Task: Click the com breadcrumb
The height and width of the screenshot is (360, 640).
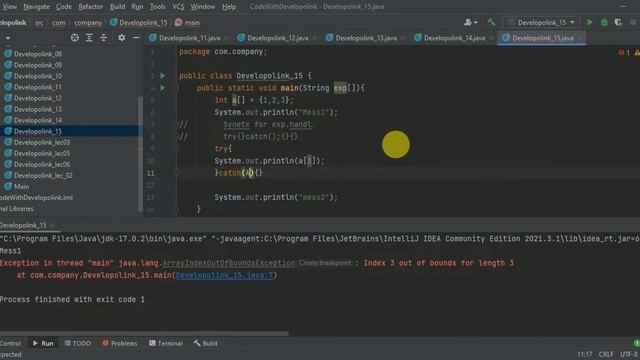Action: (x=58, y=23)
